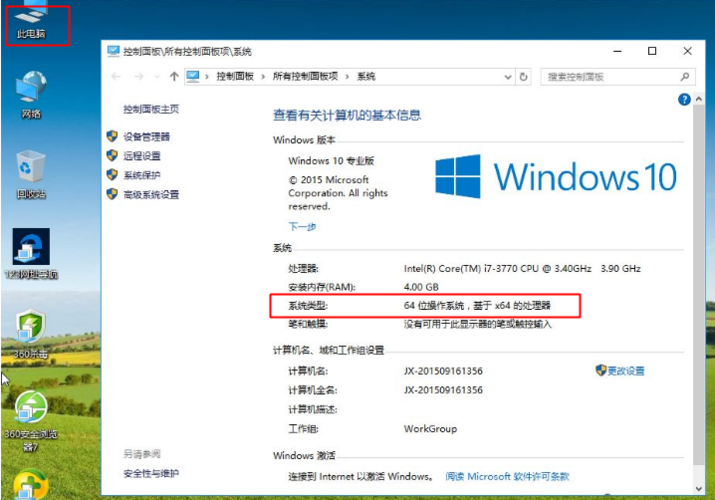The width and height of the screenshot is (715, 500).
Task: Click 更改设置 link
Action: click(x=626, y=371)
